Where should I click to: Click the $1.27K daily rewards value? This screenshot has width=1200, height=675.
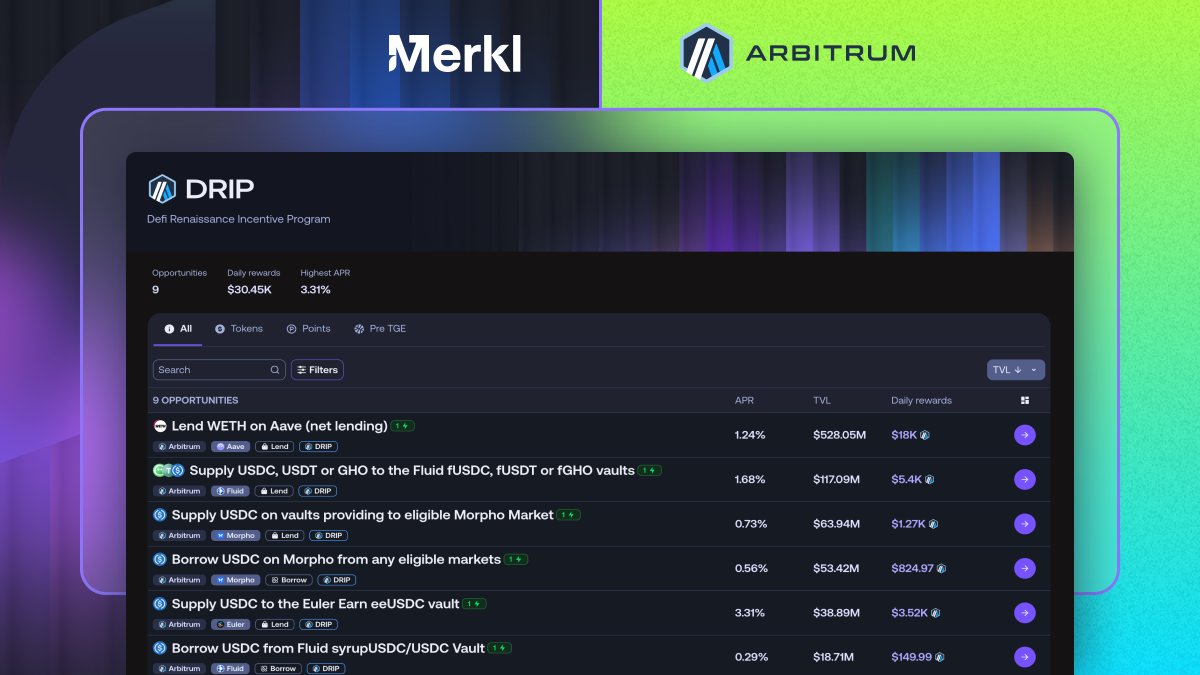(908, 524)
